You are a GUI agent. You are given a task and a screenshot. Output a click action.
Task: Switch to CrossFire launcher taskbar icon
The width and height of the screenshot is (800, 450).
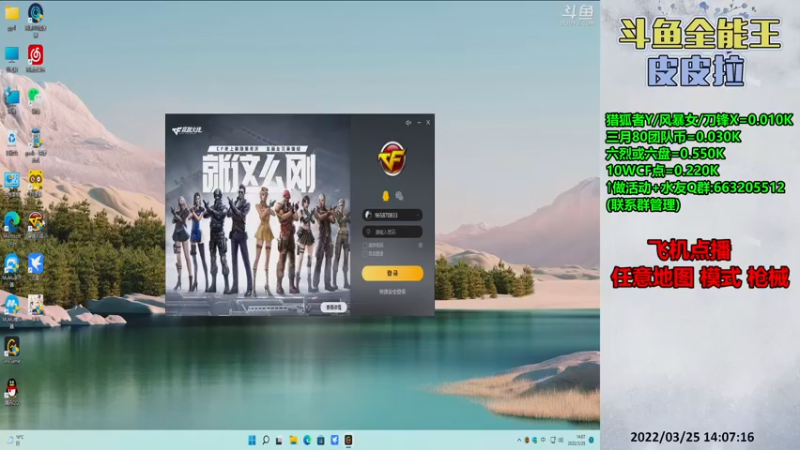click(x=348, y=440)
